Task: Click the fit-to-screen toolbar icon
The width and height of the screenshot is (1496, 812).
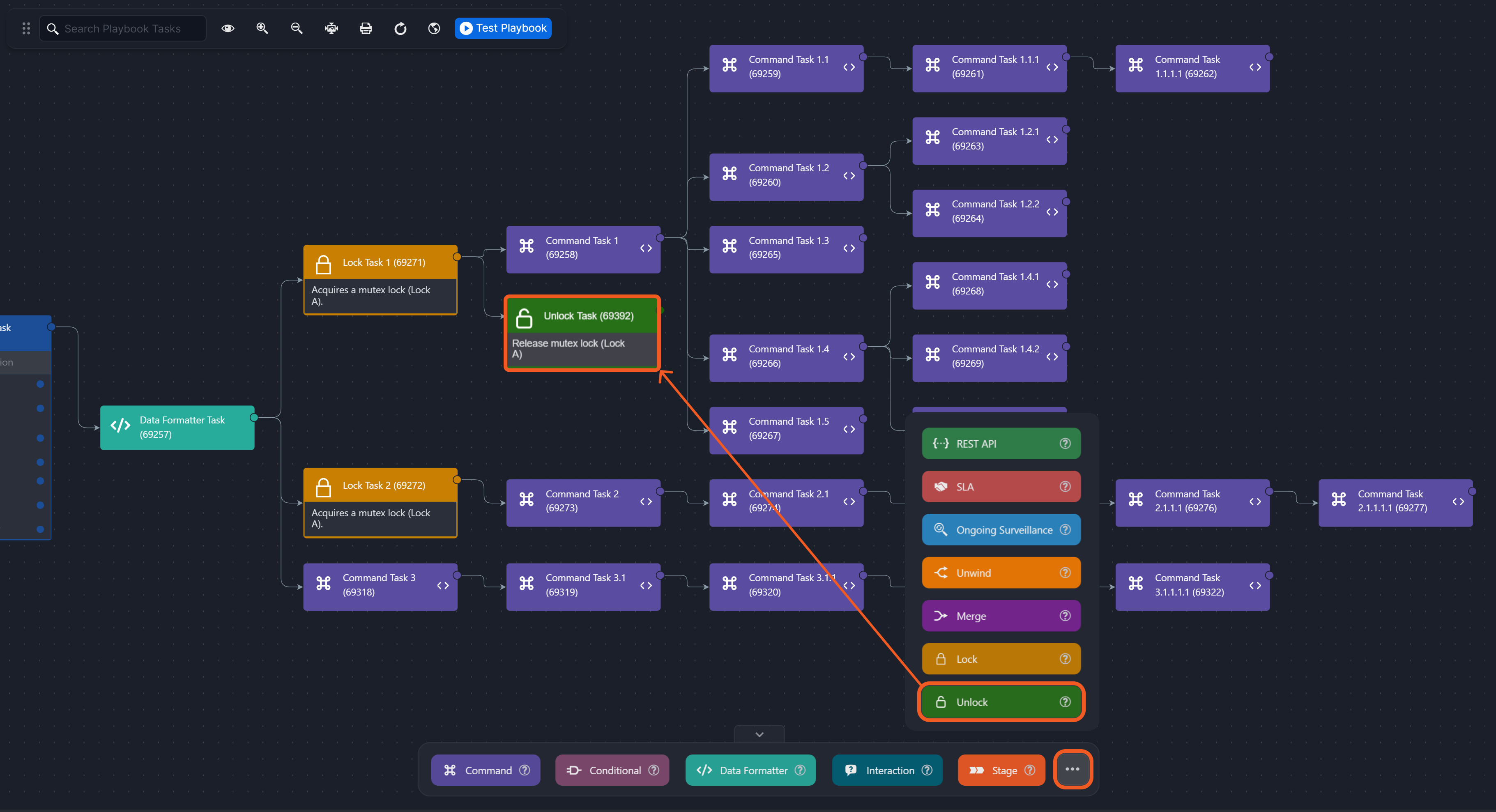Action: tap(331, 28)
